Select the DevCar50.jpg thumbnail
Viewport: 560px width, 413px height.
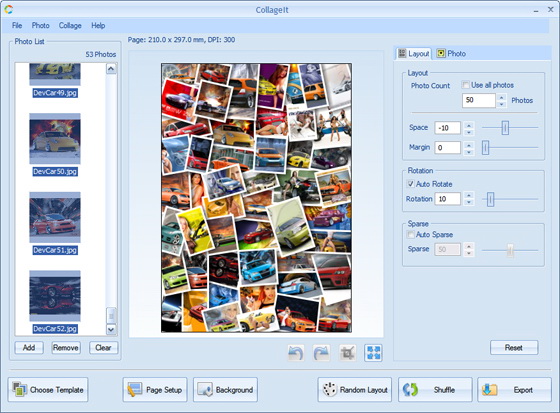[55, 139]
